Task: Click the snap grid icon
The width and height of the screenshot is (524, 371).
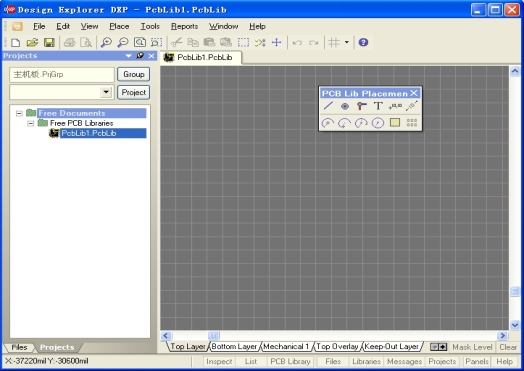Action: point(334,42)
